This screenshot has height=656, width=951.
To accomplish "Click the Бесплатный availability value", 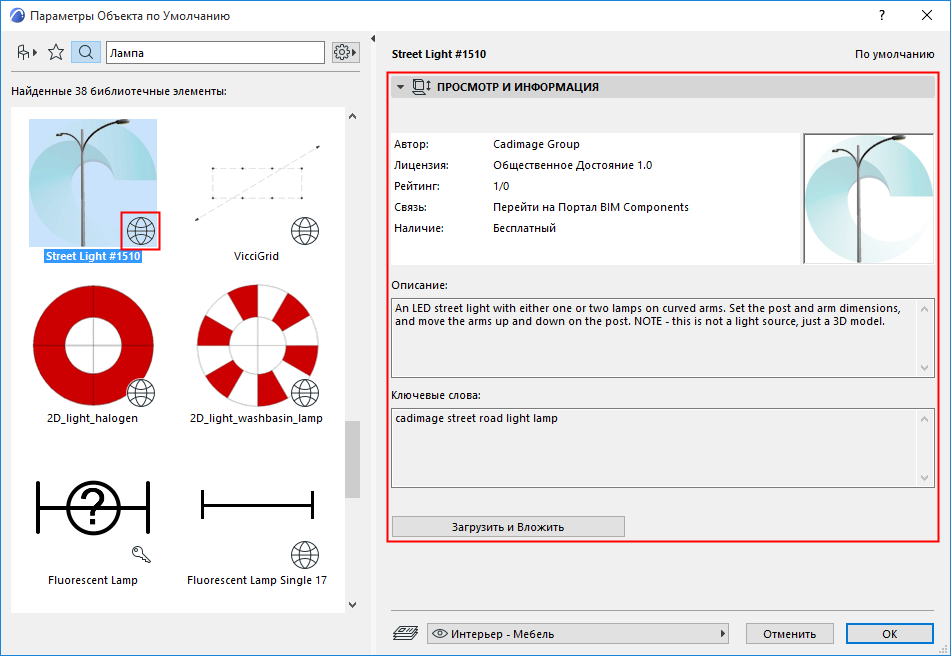I will coord(525,228).
